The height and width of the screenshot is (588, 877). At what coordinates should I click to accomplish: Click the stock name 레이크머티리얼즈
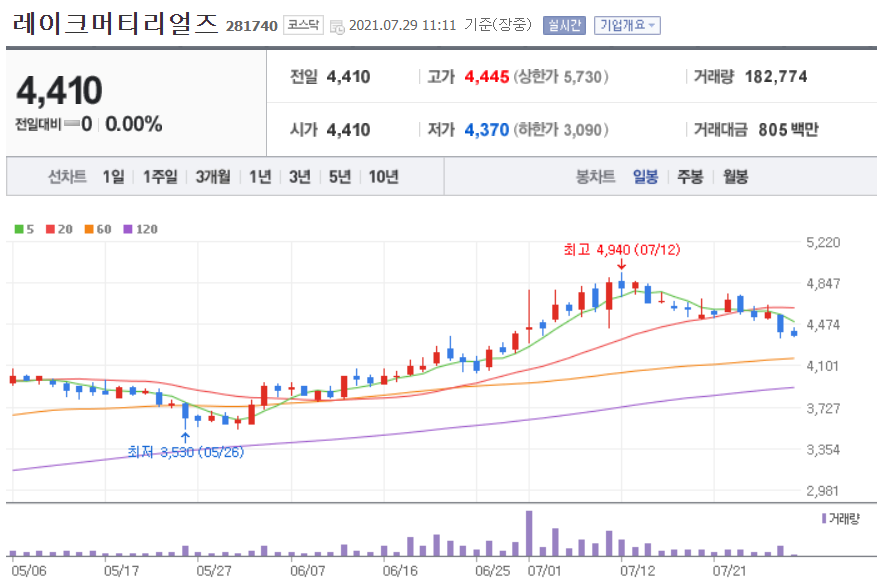(x=115, y=23)
